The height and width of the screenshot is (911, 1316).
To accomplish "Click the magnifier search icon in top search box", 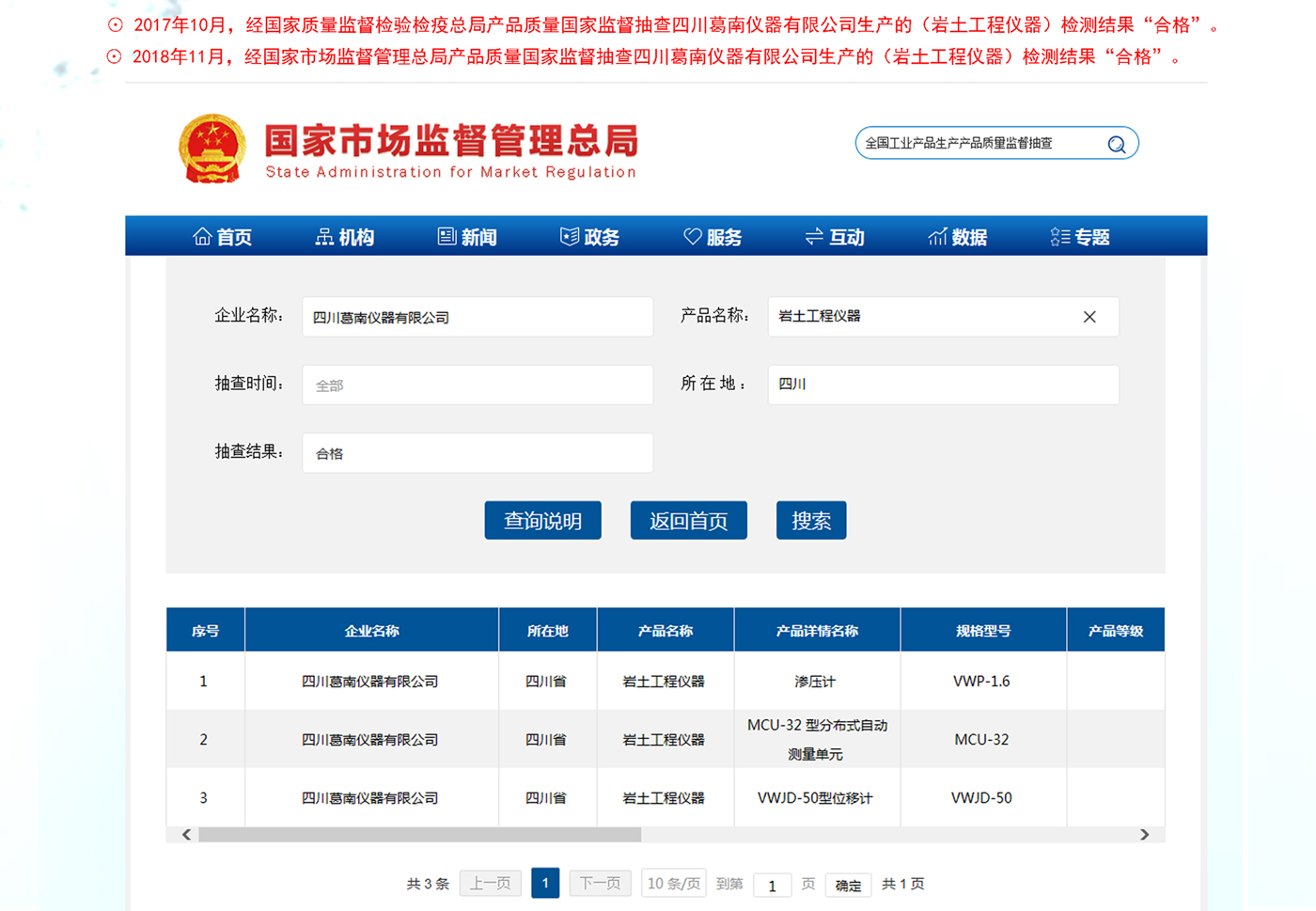I will pyautogui.click(x=1116, y=144).
